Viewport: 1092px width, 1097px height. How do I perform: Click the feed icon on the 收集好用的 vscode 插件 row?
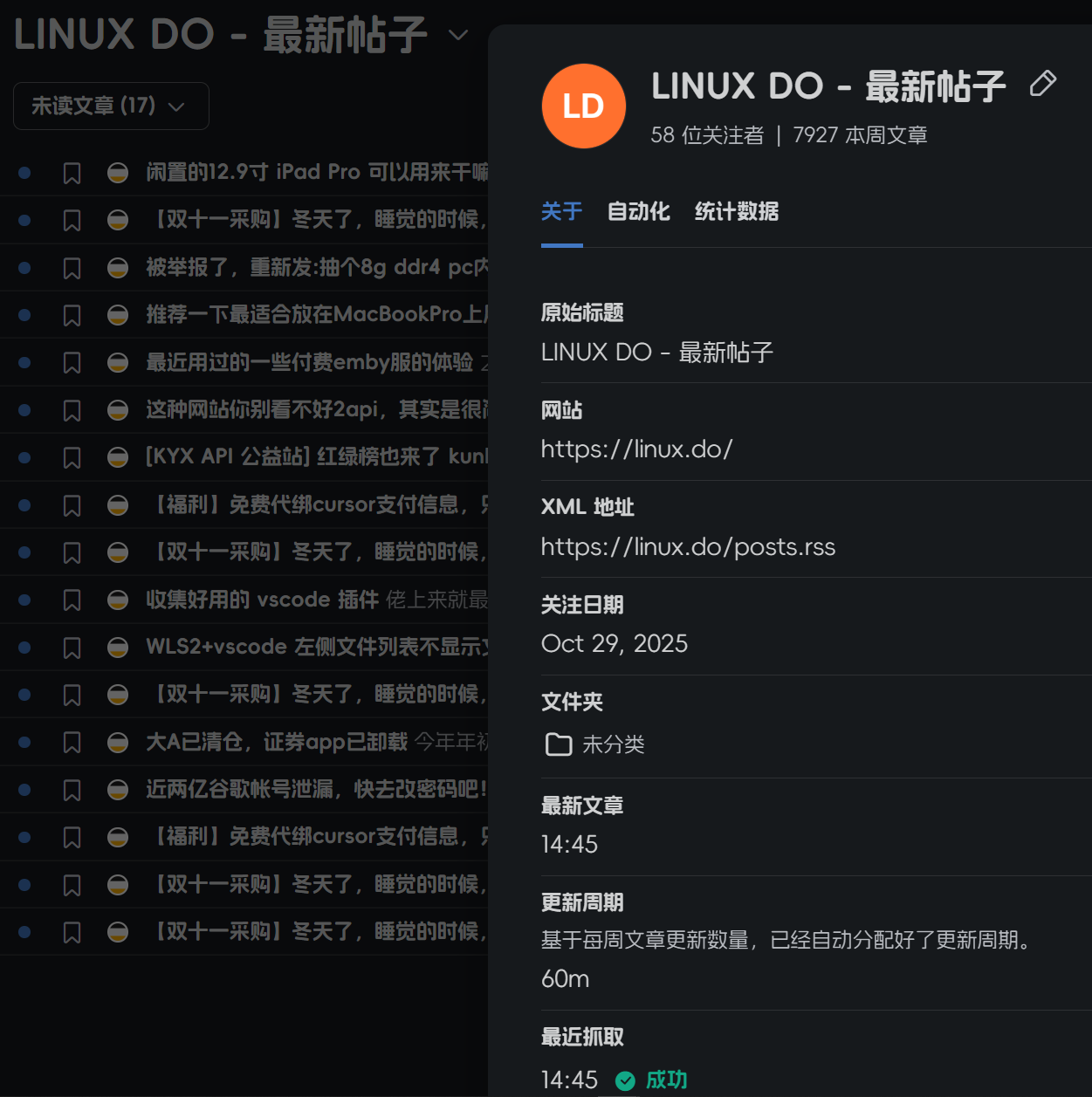tap(118, 600)
